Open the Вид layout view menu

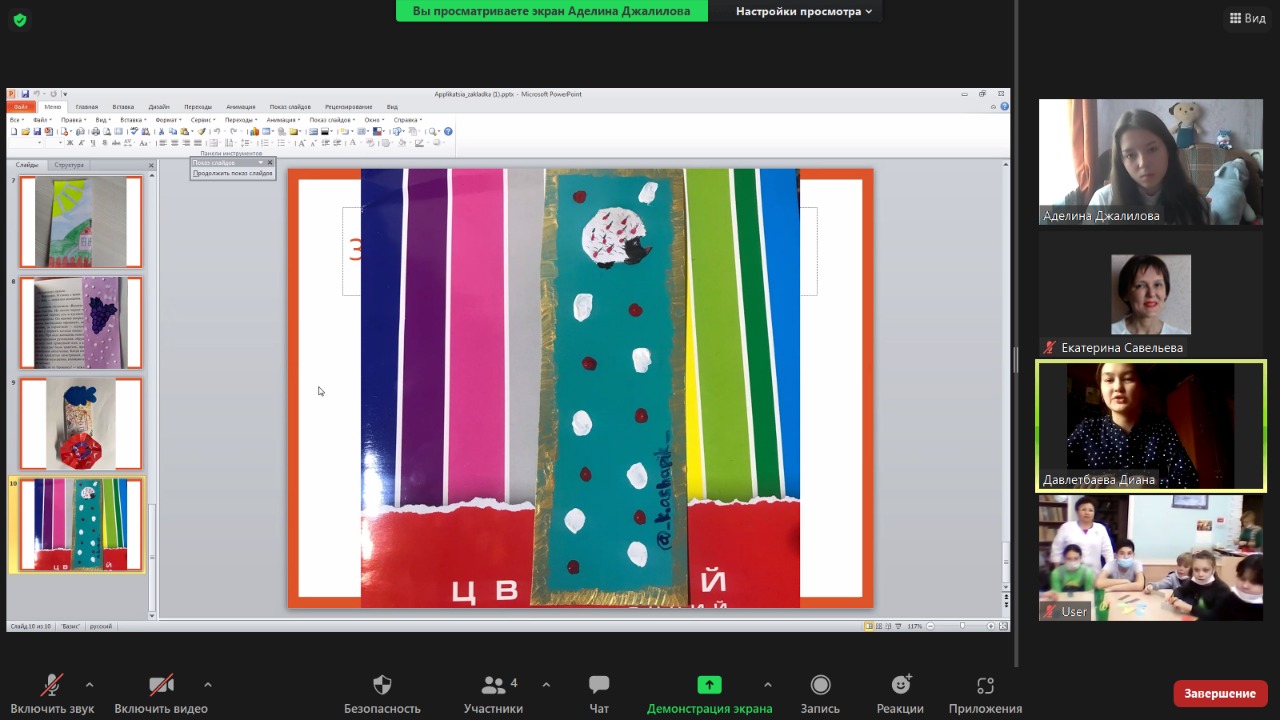tap(1247, 18)
